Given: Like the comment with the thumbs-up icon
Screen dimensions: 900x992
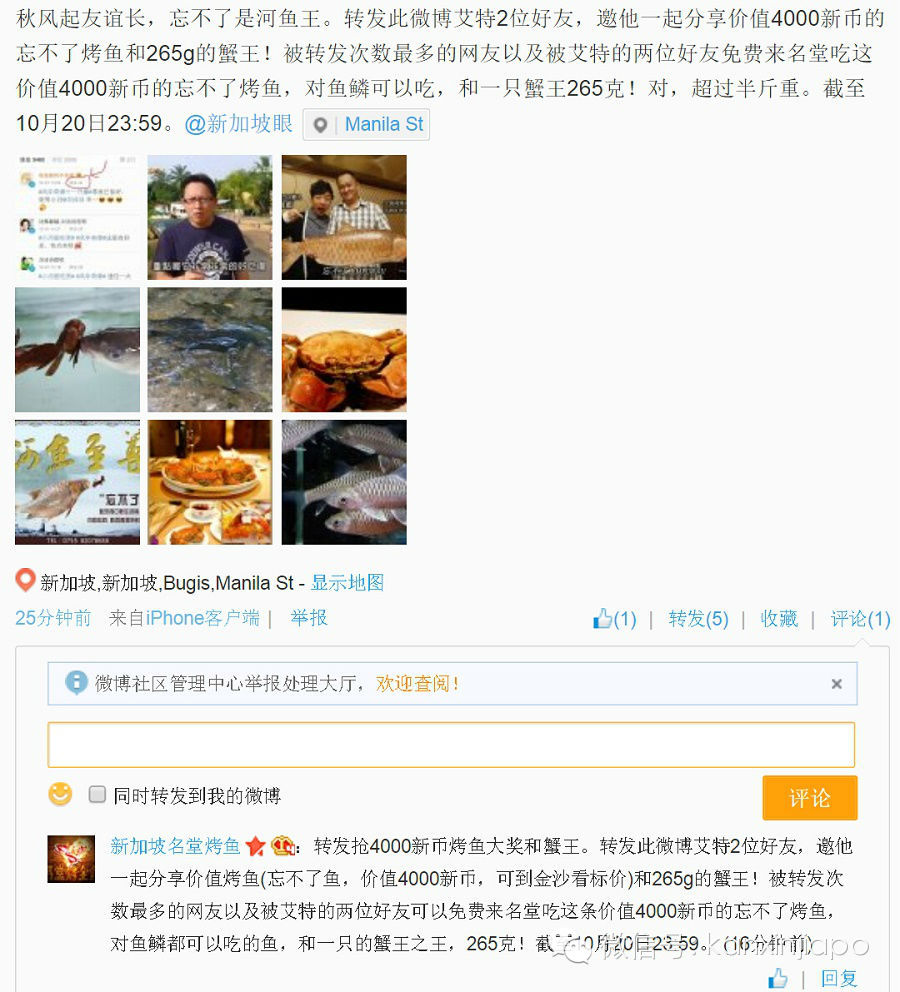Looking at the screenshot, I should pos(778,978).
